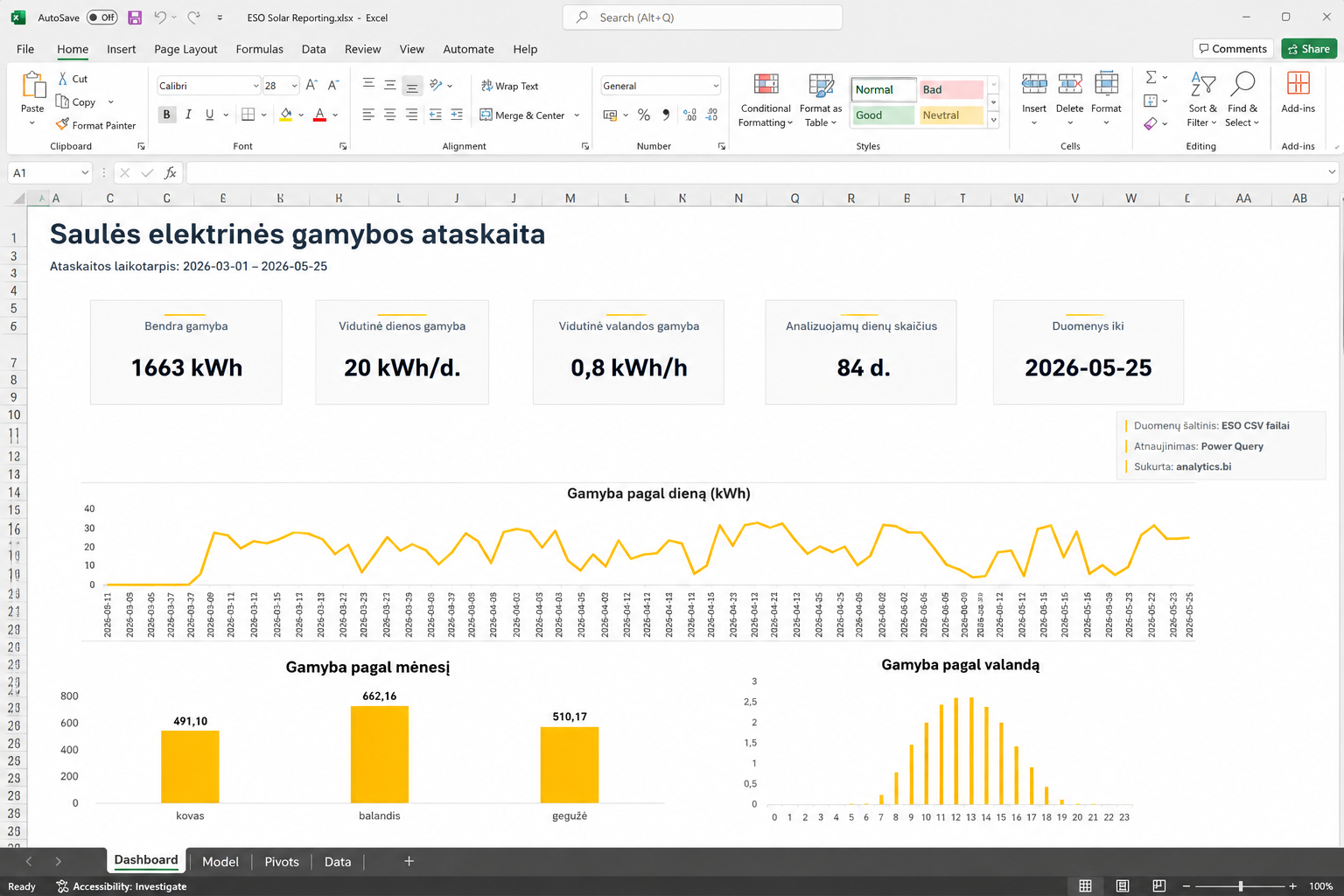The width and height of the screenshot is (1344, 896).
Task: Click the Insert Function fx icon
Action: [x=171, y=173]
